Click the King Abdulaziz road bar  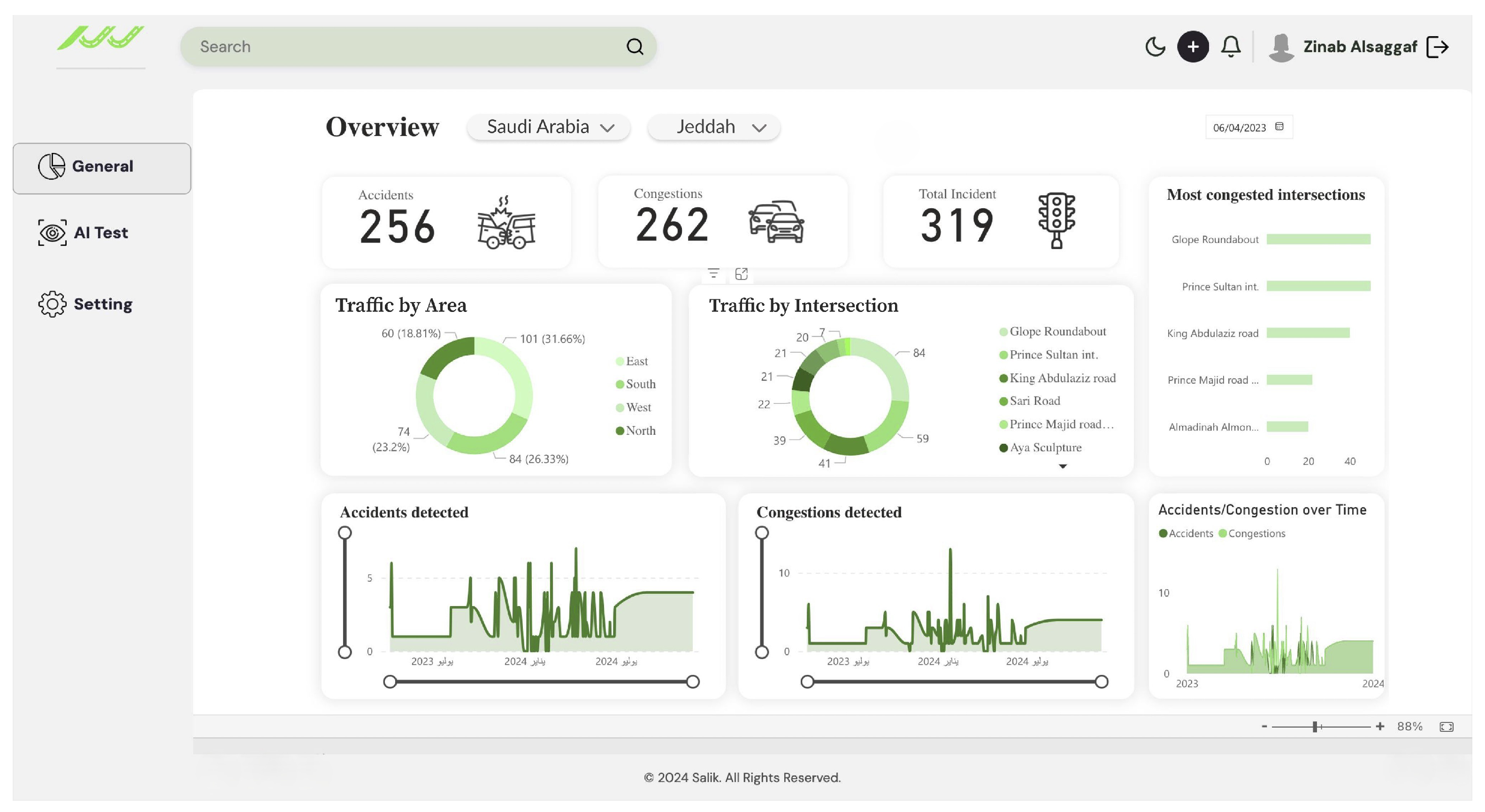[x=1308, y=333]
